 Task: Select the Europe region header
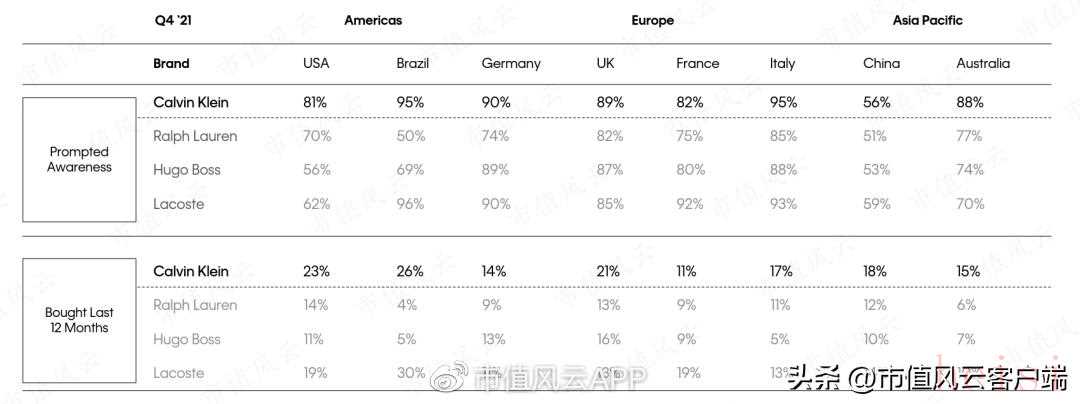[x=652, y=20]
